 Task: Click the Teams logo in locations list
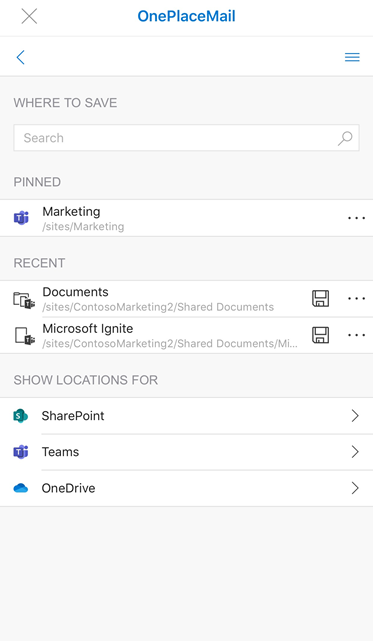pyautogui.click(x=21, y=452)
